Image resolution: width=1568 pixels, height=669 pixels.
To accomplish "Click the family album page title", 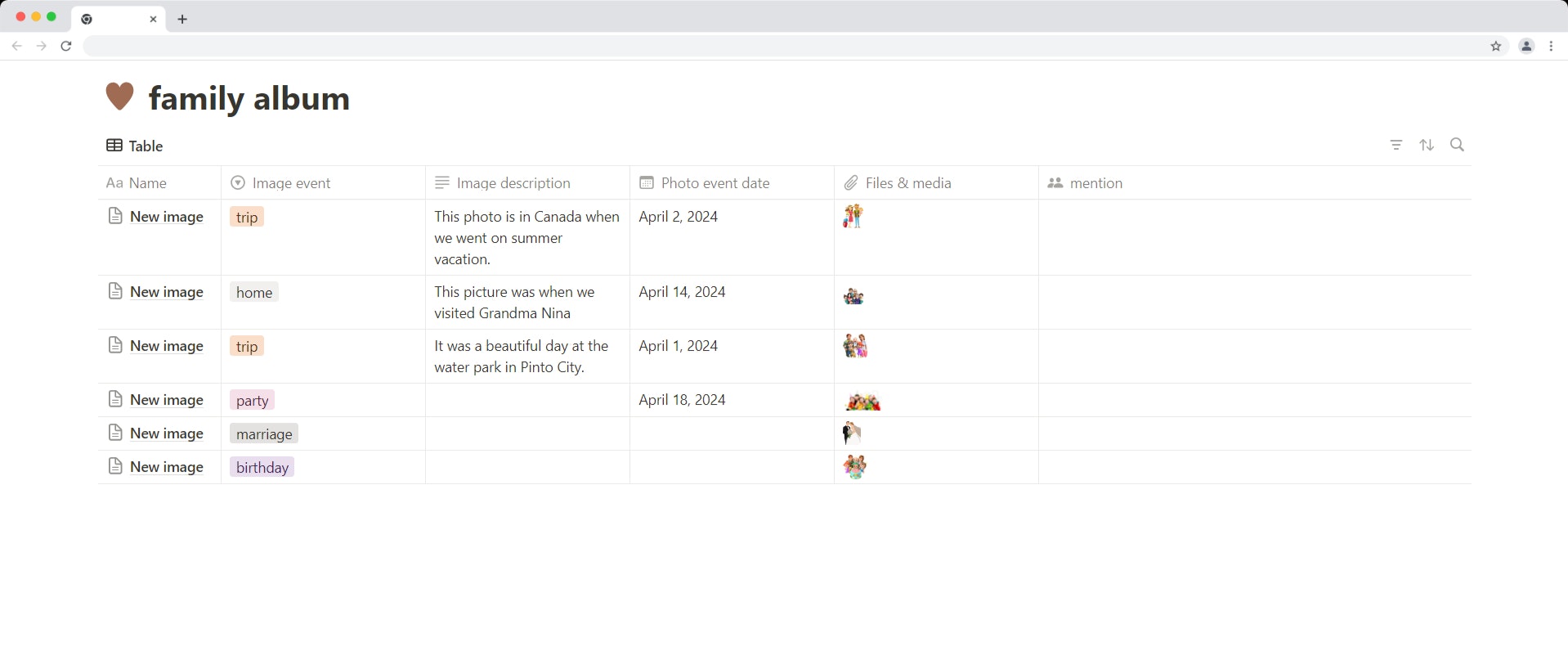I will tap(249, 98).
